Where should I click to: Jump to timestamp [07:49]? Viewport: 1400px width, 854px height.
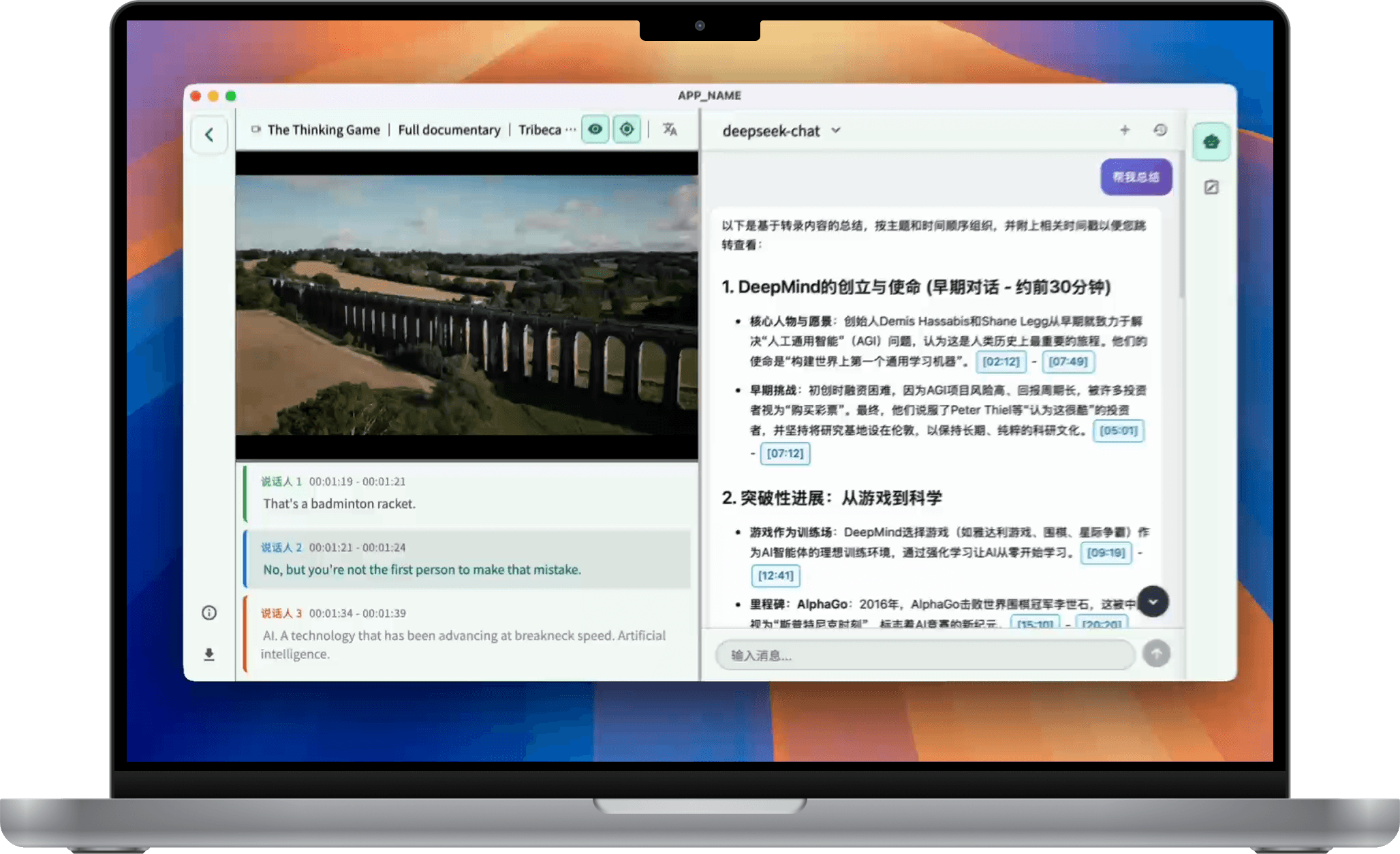1067,362
